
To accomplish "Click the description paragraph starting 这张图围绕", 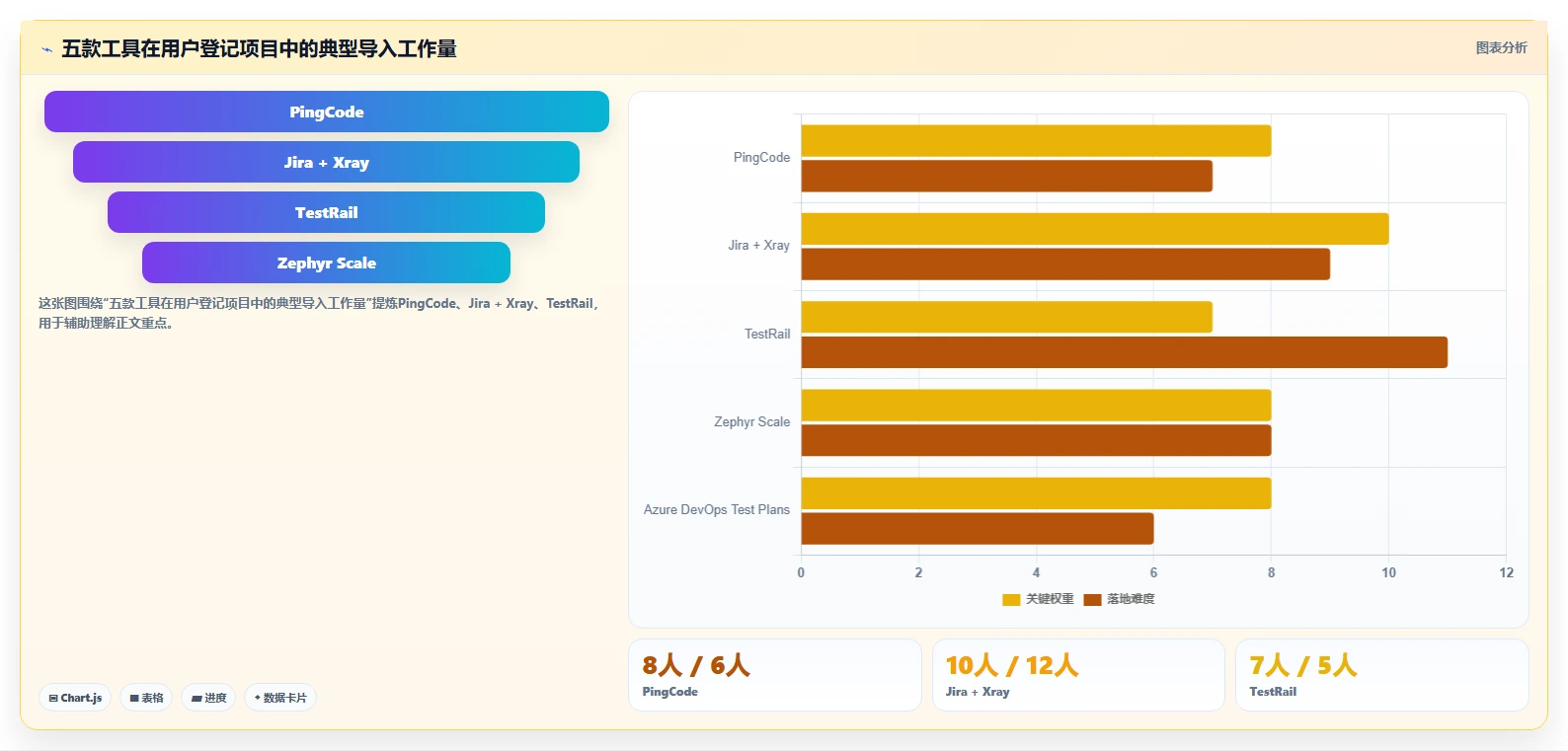I will click(319, 313).
